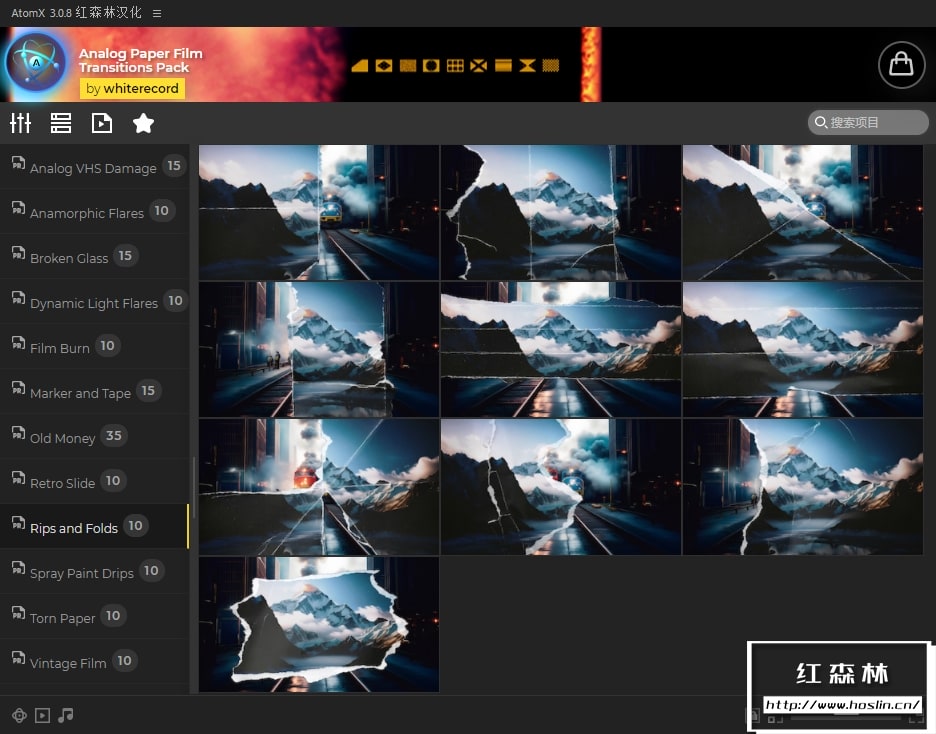Viewport: 936px width, 734px height.
Task: Select the red train thumbnail in third row
Action: click(x=319, y=486)
